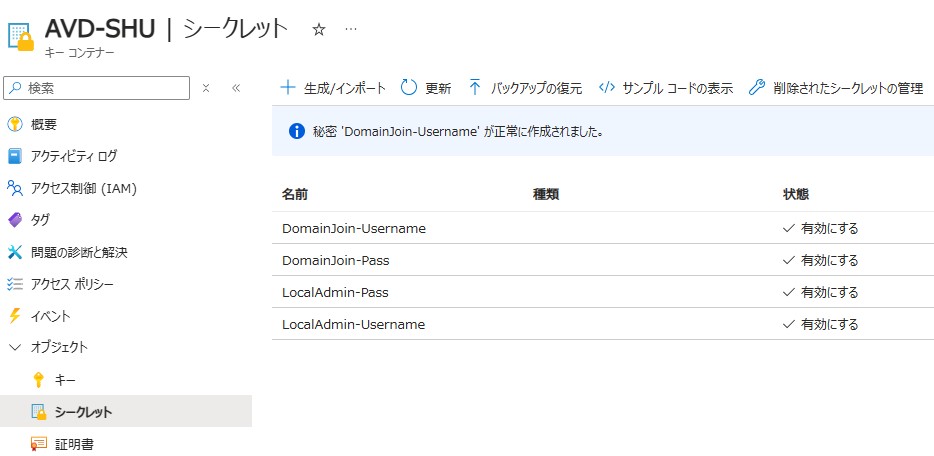Open the more options ellipsis in header

pos(351,29)
